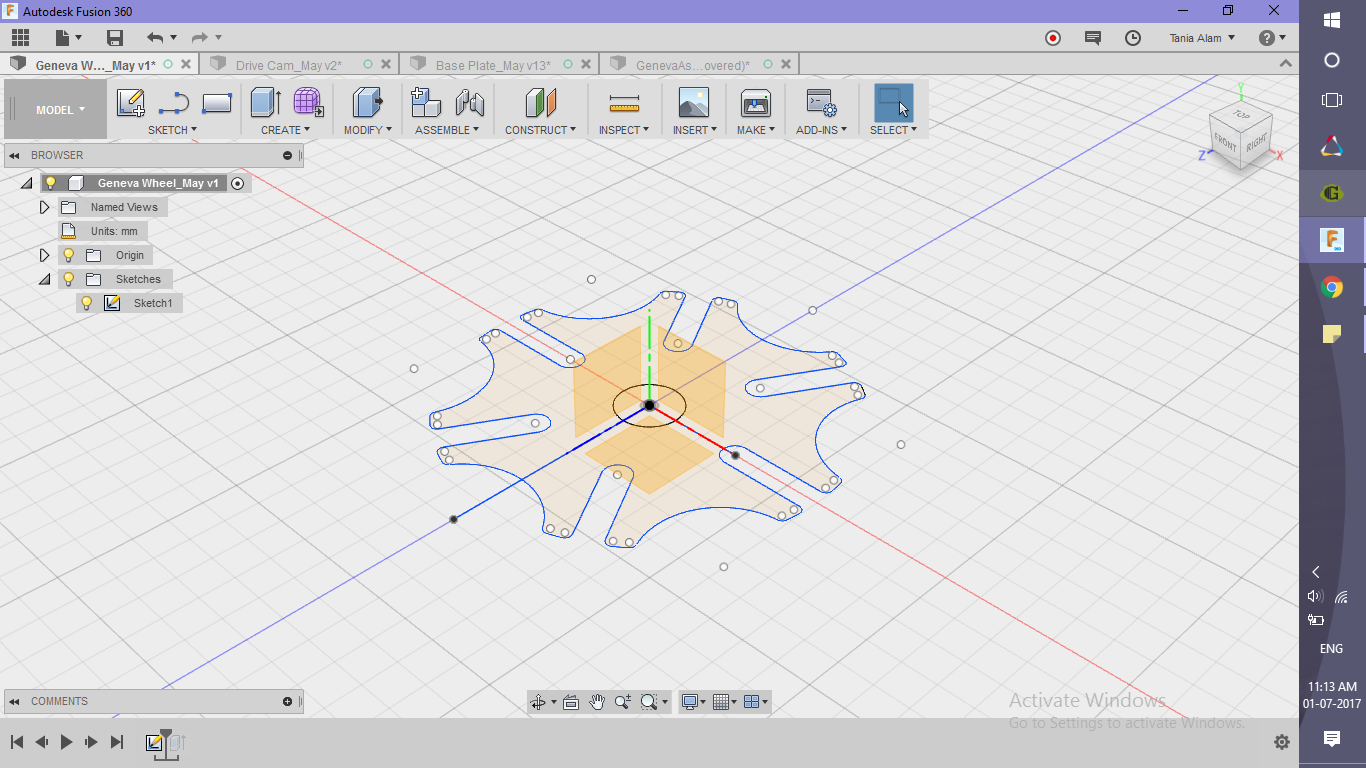Open the CONSTRUCT menu dropdown
This screenshot has width=1366, height=768.
click(540, 130)
